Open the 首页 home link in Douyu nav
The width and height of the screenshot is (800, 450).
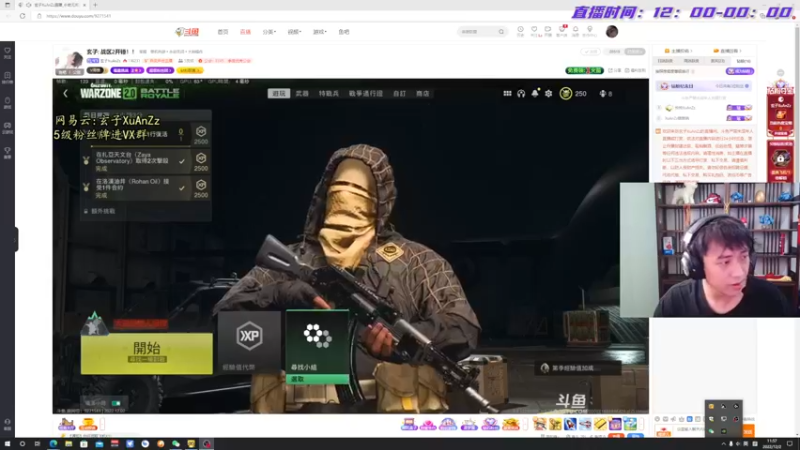(x=223, y=32)
